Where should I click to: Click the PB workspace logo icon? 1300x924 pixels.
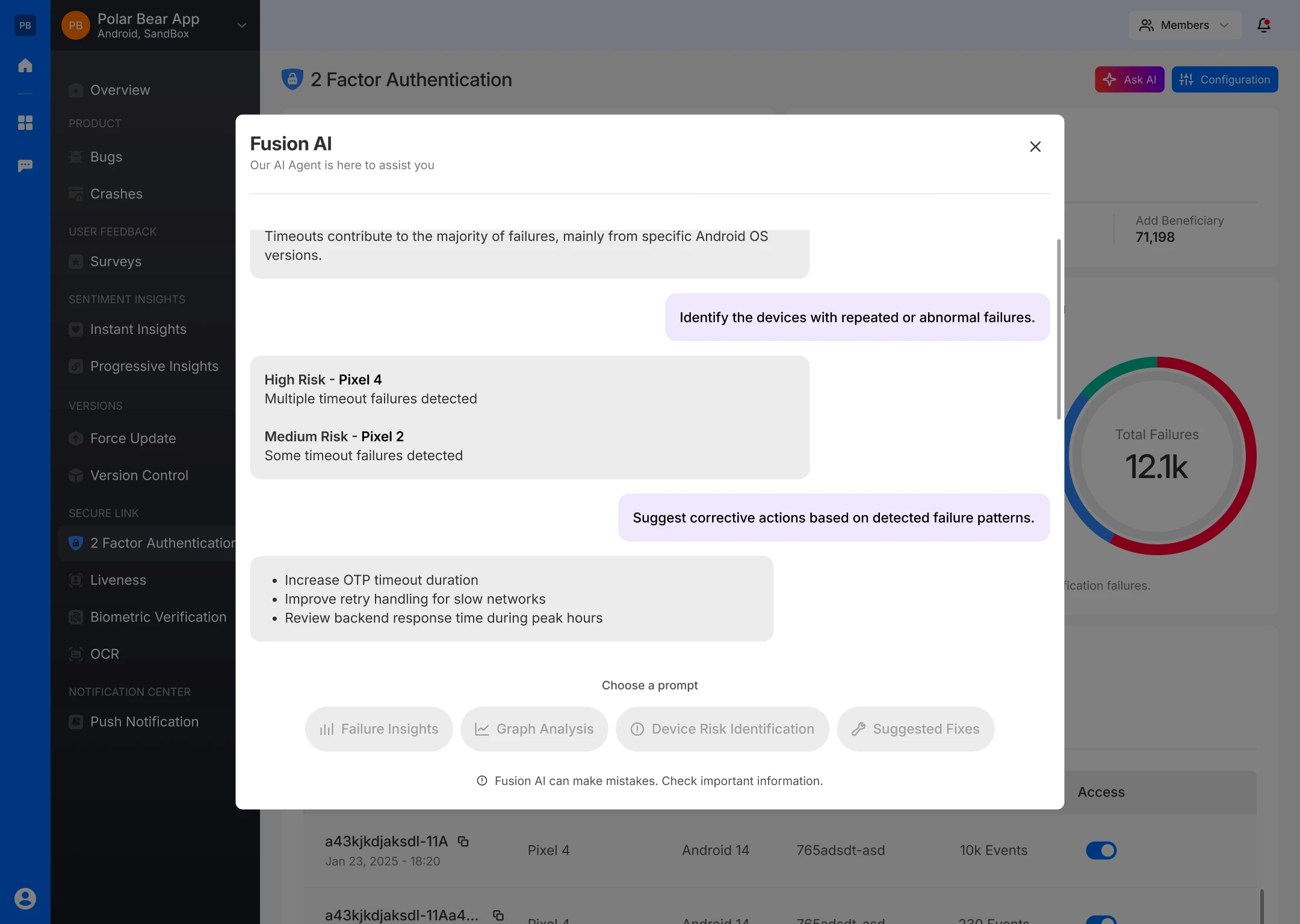pos(25,25)
